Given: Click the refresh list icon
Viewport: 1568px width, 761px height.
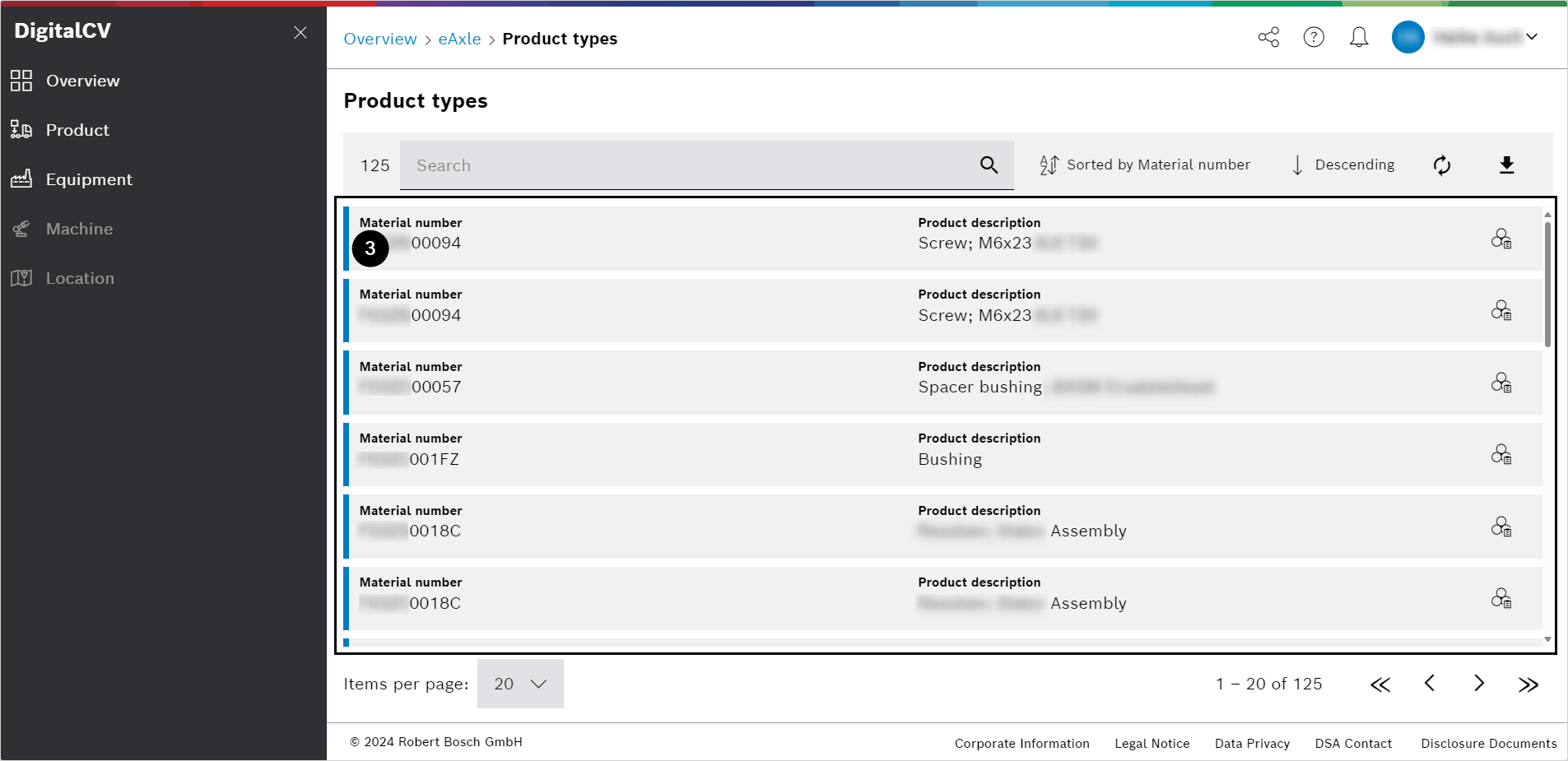Looking at the screenshot, I should 1441,165.
